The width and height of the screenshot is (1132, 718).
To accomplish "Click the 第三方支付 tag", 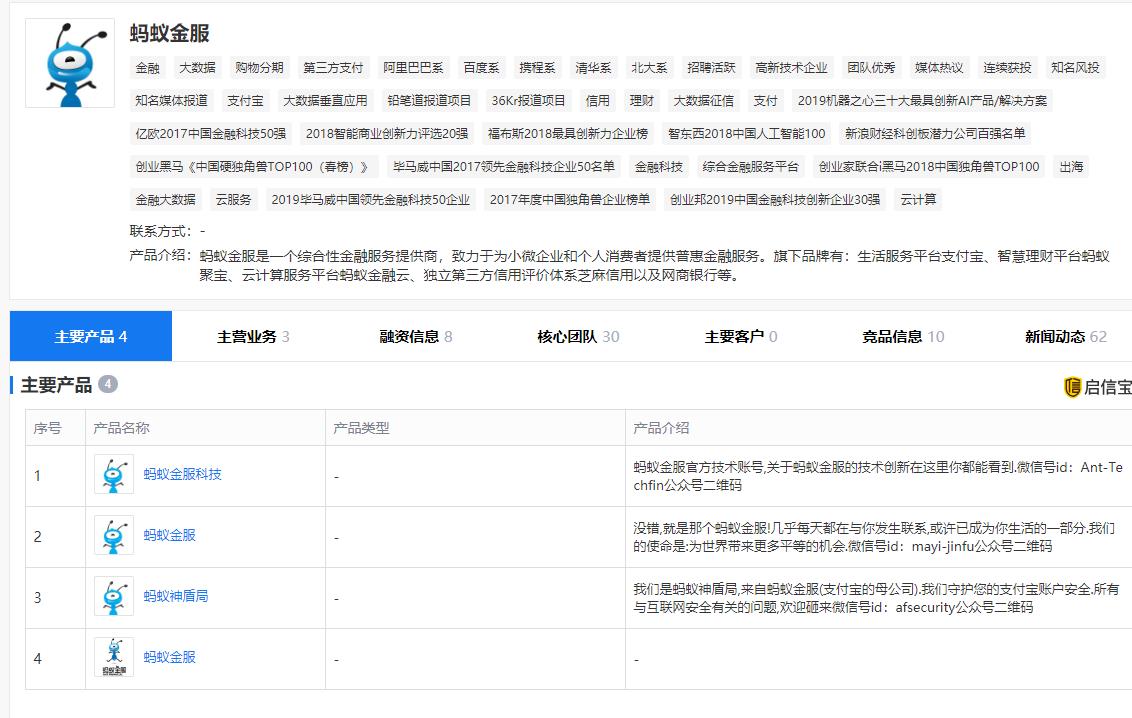I will point(333,68).
